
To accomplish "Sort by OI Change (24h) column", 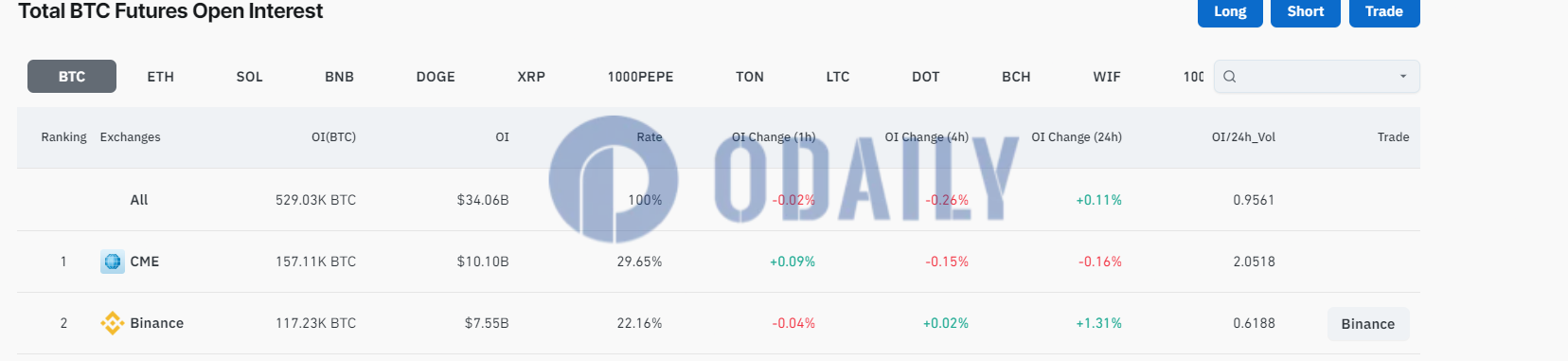I will pos(1077,137).
